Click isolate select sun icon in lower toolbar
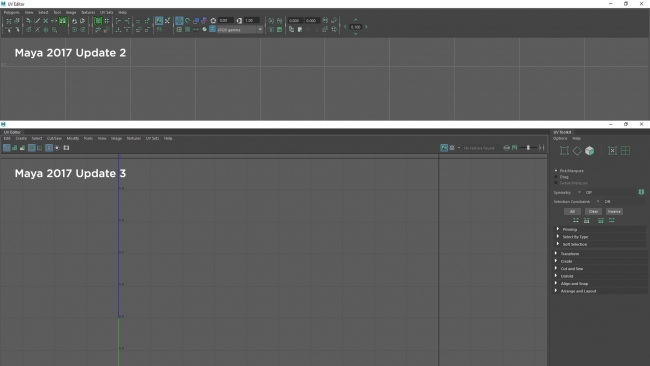 57,148
